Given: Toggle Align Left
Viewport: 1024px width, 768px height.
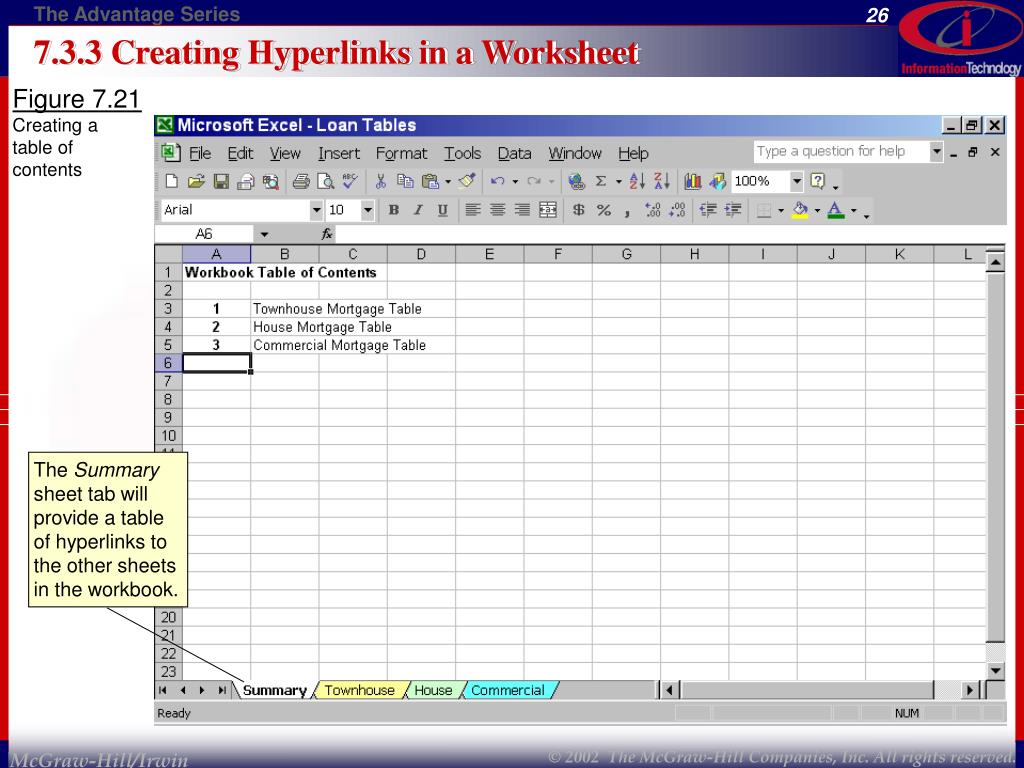Looking at the screenshot, I should 473,210.
